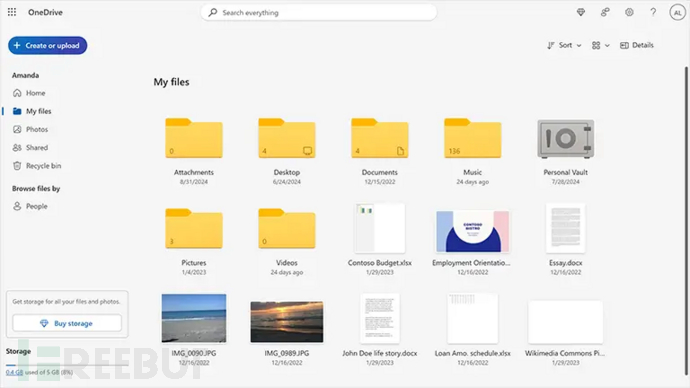The width and height of the screenshot is (690, 388).
Task: Open IMG_0989.JPG sunset photo
Action: (287, 322)
